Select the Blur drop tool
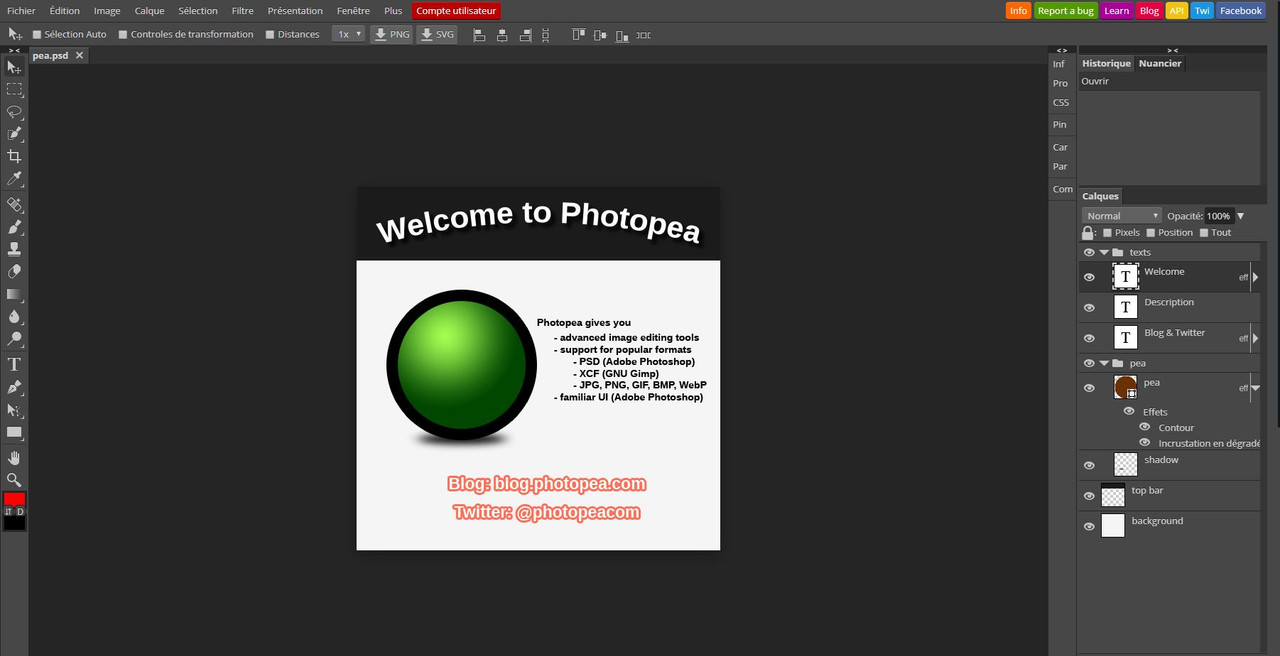1280x656 pixels. [x=14, y=316]
